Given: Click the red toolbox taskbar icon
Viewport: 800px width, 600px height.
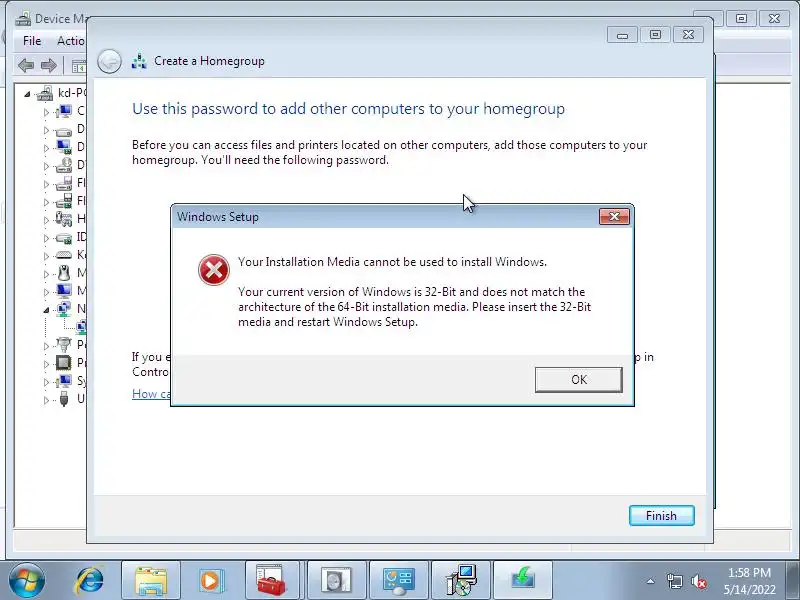Looking at the screenshot, I should (x=271, y=581).
